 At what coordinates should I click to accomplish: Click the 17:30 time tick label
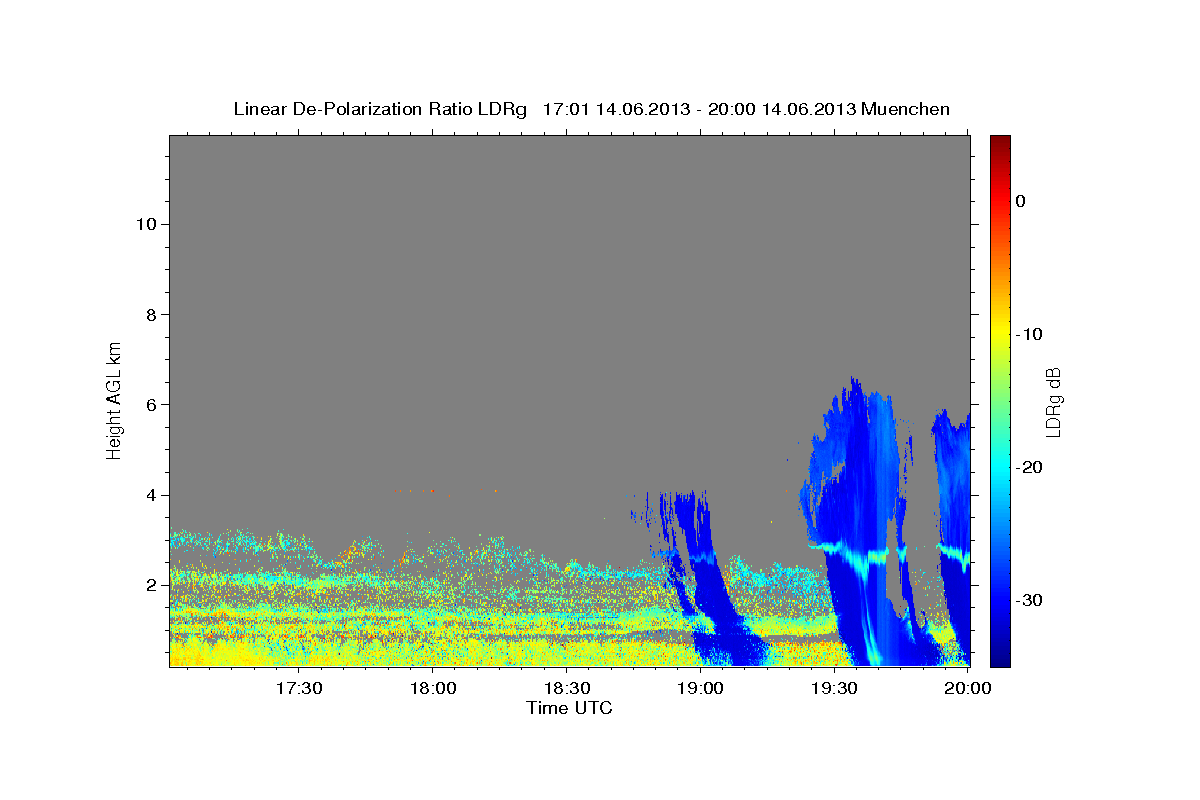click(299, 688)
